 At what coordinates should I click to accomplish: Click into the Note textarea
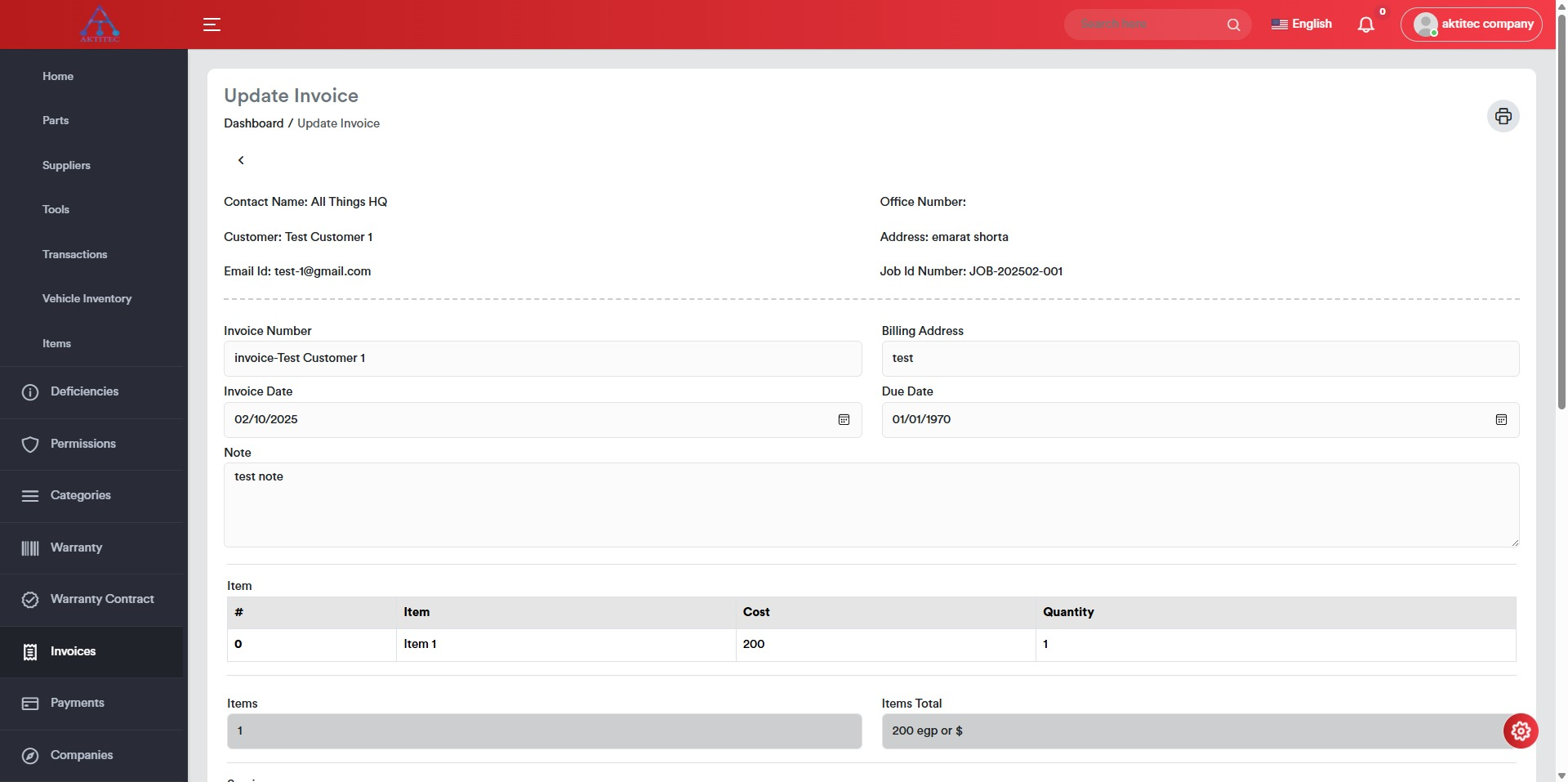point(871,505)
